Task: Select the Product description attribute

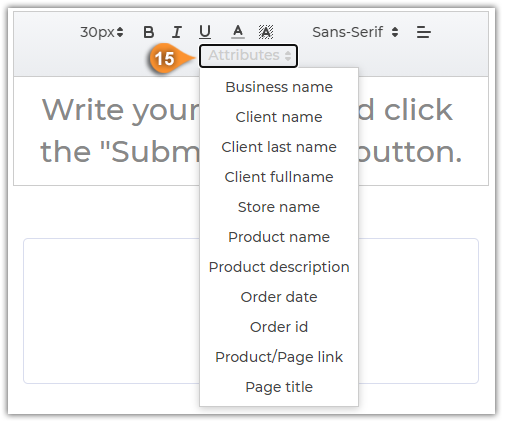Action: (279, 267)
